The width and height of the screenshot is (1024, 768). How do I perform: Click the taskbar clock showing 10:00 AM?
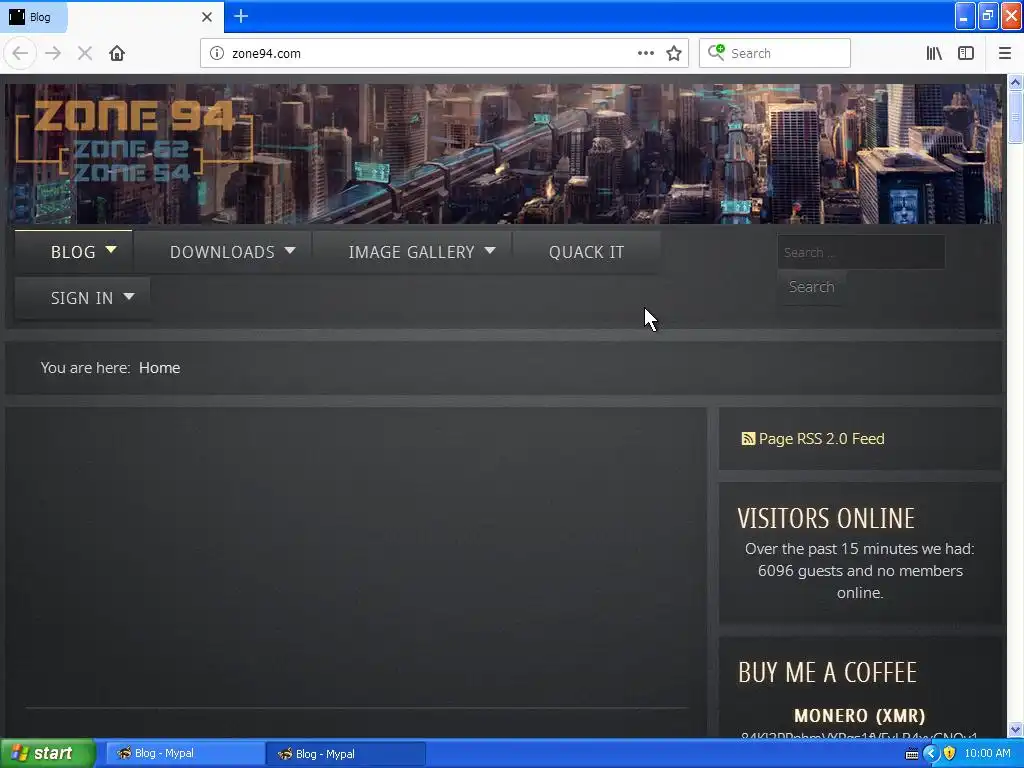pos(987,754)
